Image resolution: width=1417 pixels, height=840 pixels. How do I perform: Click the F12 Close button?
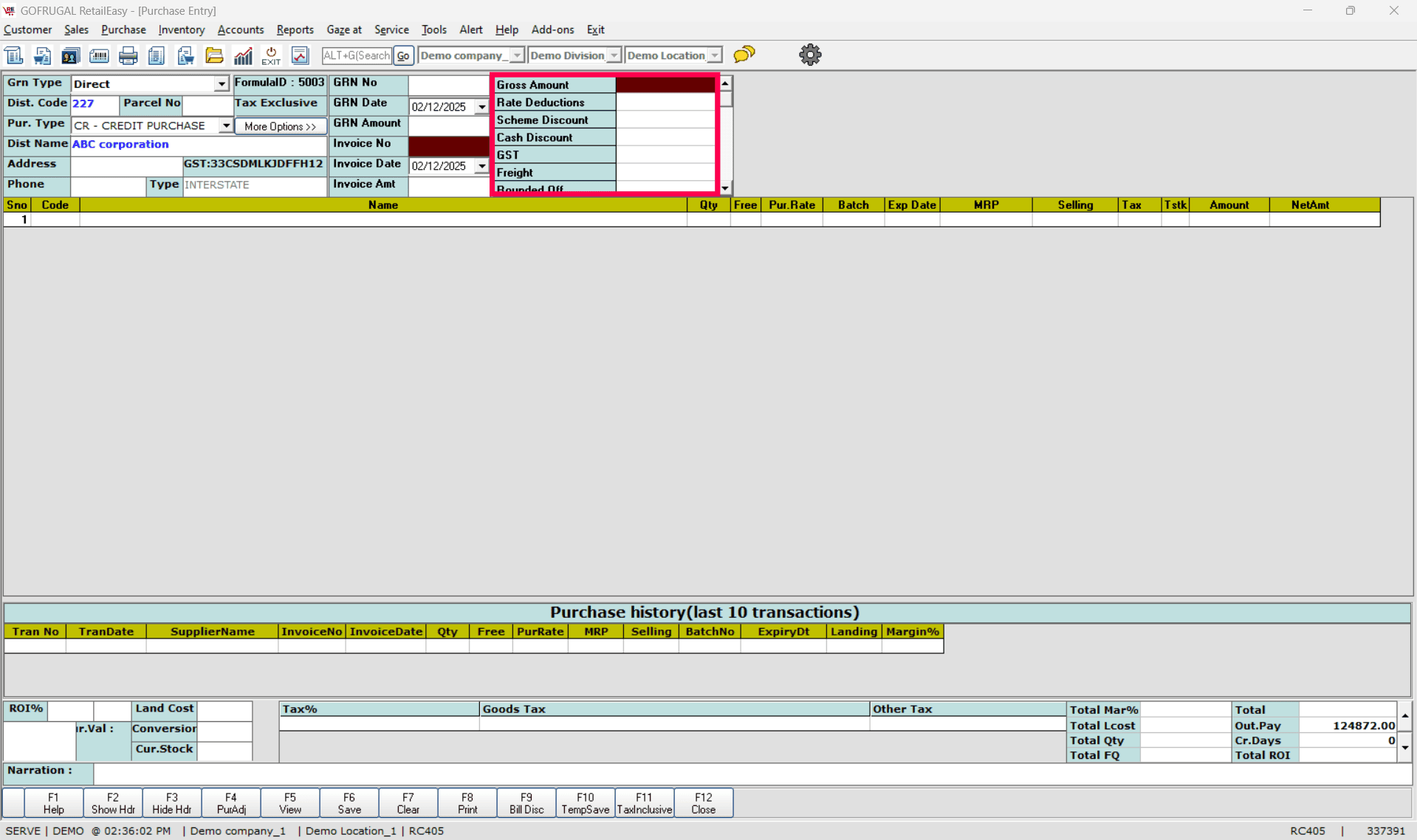coord(704,803)
